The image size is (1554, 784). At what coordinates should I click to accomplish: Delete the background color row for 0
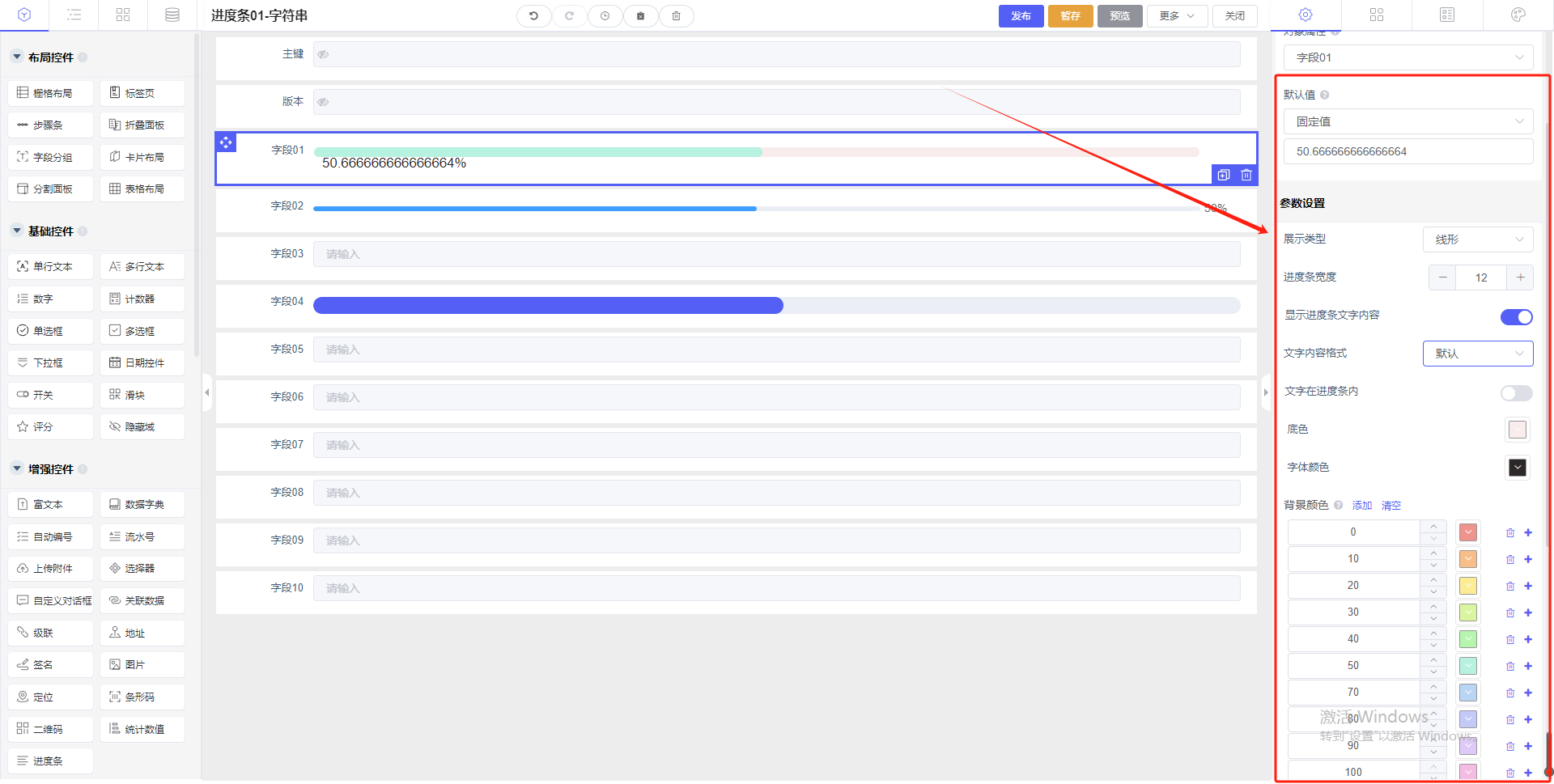click(1509, 532)
